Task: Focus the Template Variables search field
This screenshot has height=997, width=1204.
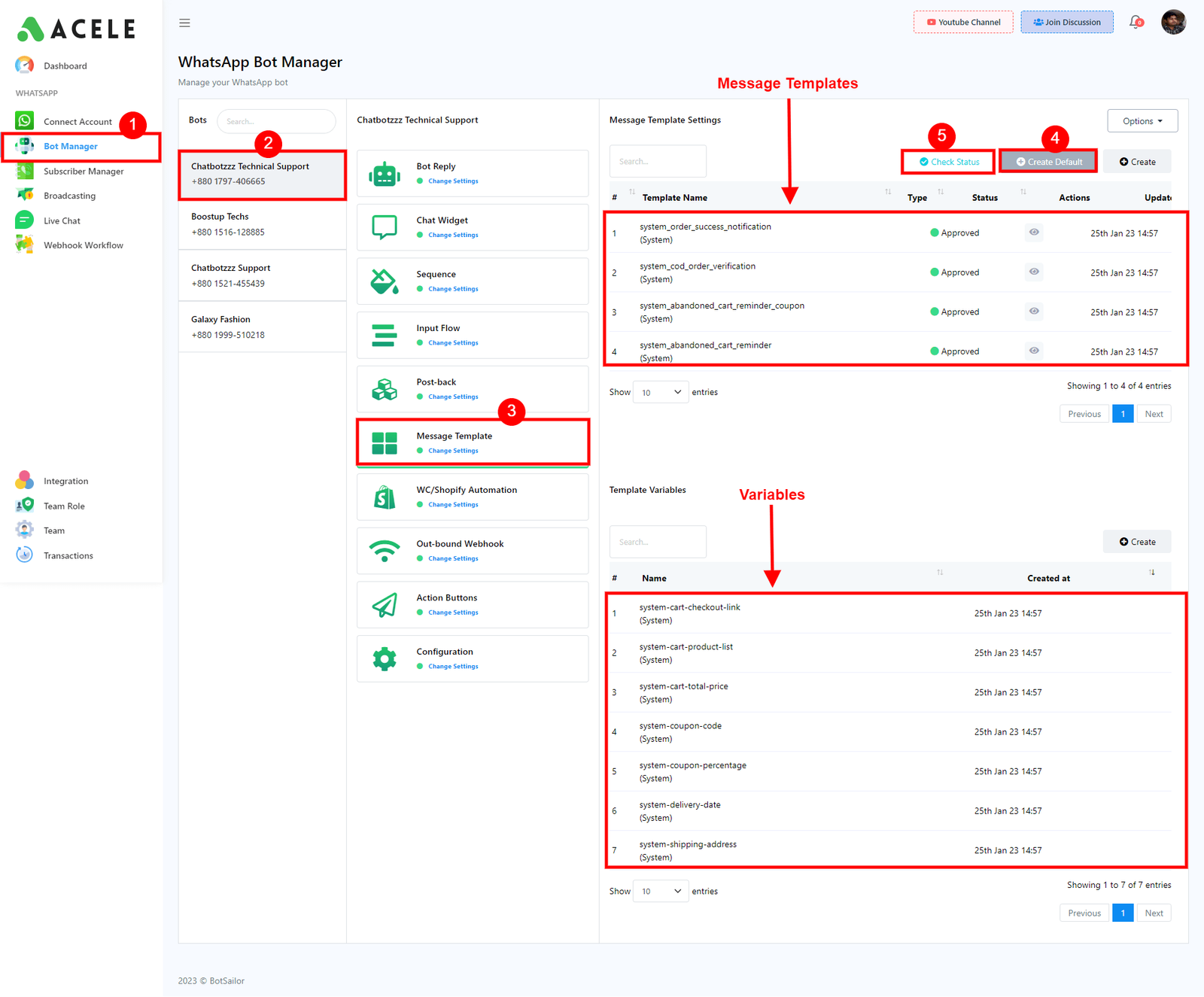Action: click(x=658, y=542)
